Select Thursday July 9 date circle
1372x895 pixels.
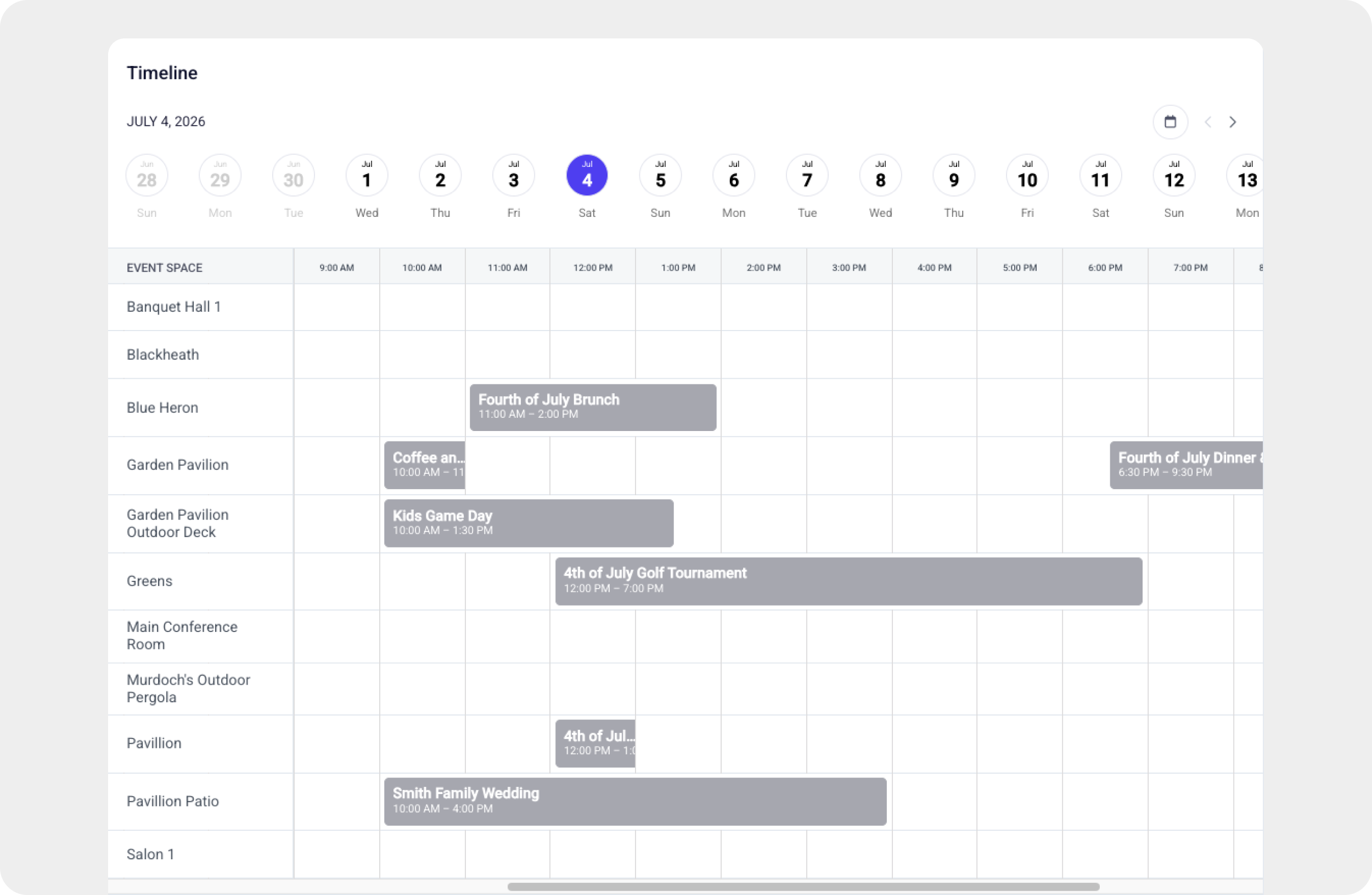[953, 175]
